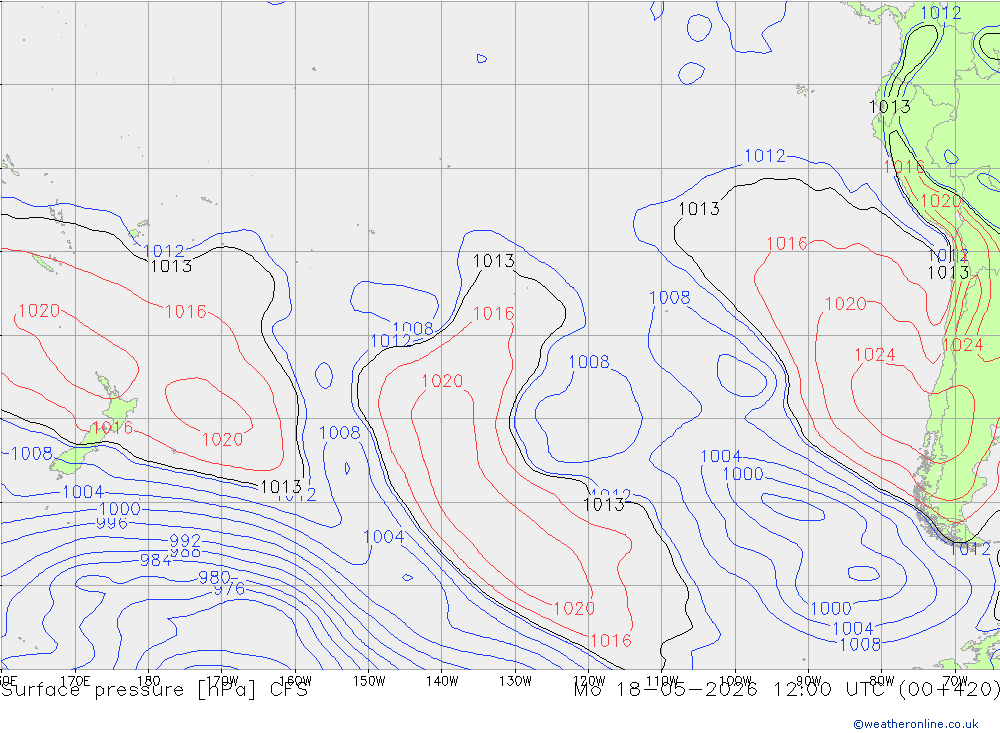Select the 'Surface pressure [hPa] CFS' caption

point(154,690)
